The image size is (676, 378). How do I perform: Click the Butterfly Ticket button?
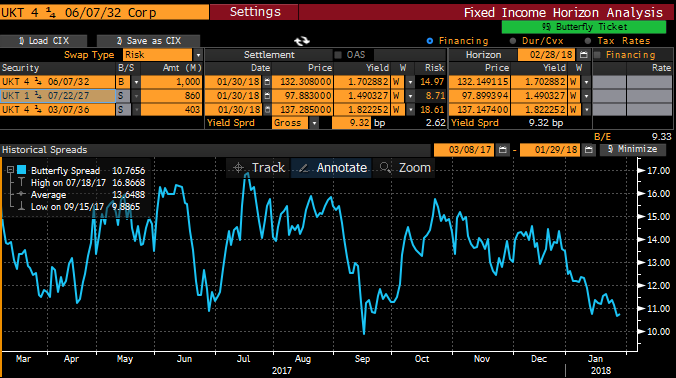tap(584, 27)
